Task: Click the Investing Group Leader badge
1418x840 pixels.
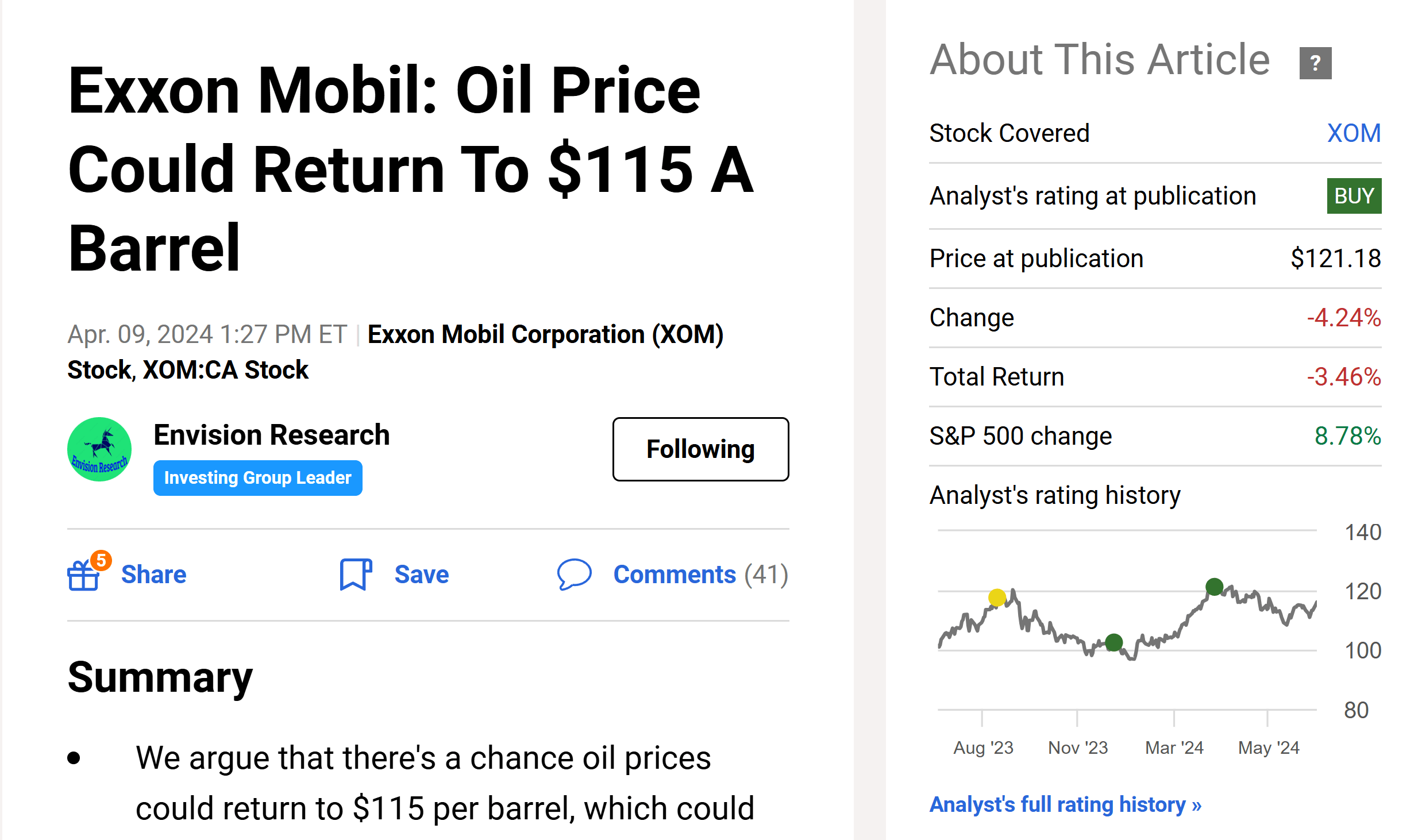Action: 257,477
